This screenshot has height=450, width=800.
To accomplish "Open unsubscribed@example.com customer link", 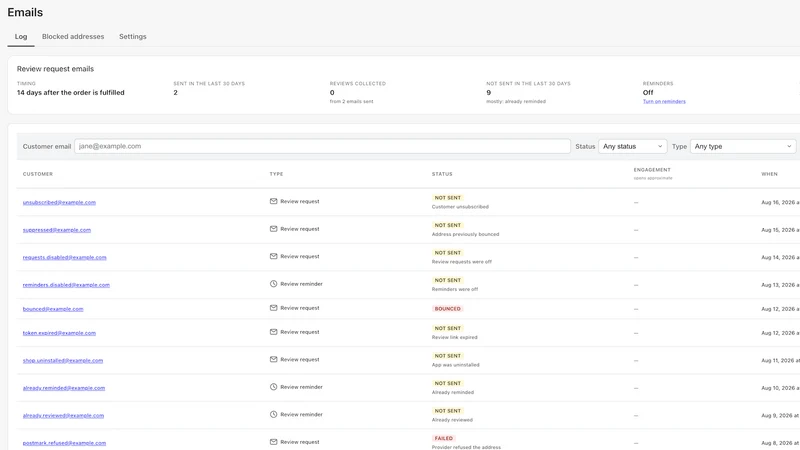I will pos(59,203).
